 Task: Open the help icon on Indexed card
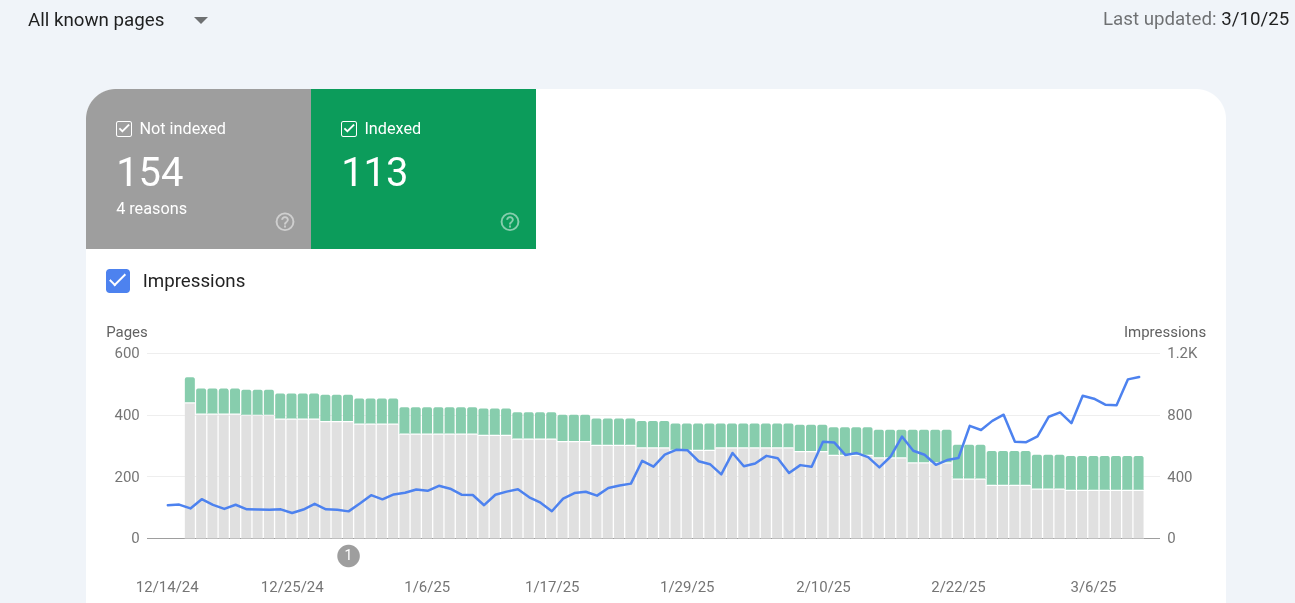510,222
